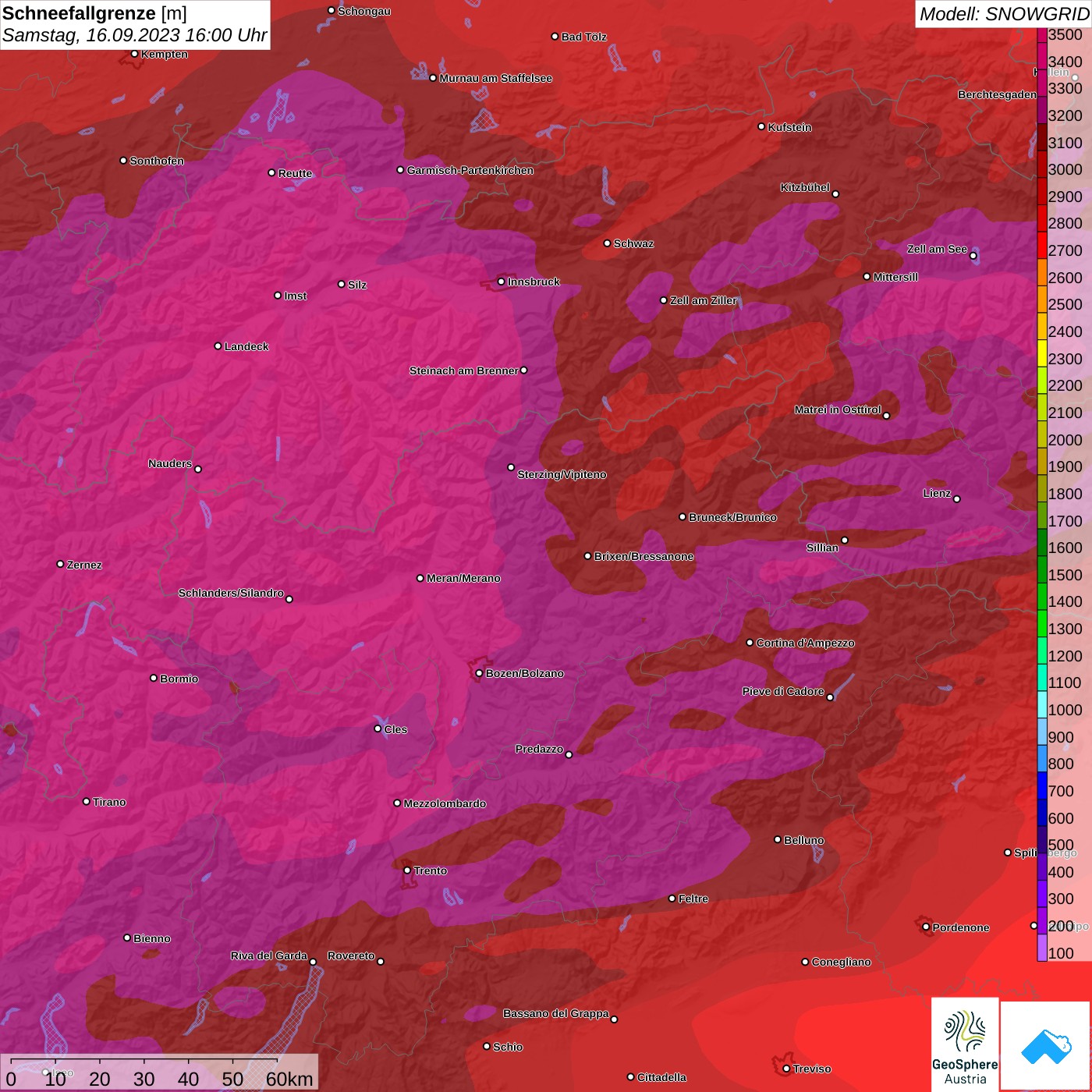This screenshot has width=1092, height=1092.
Task: Click the Garmisch-Partenkirchen label
Action: [470, 170]
